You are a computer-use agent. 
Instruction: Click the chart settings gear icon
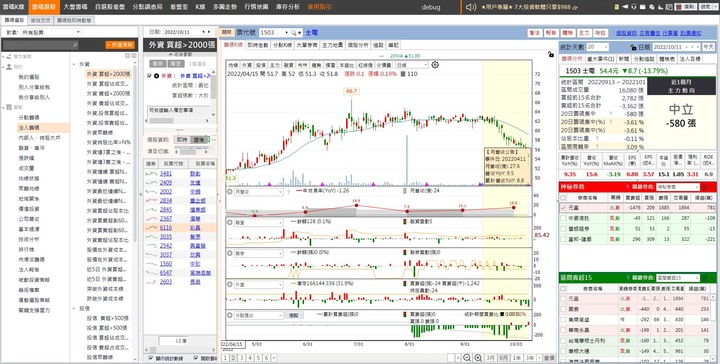click(435, 65)
